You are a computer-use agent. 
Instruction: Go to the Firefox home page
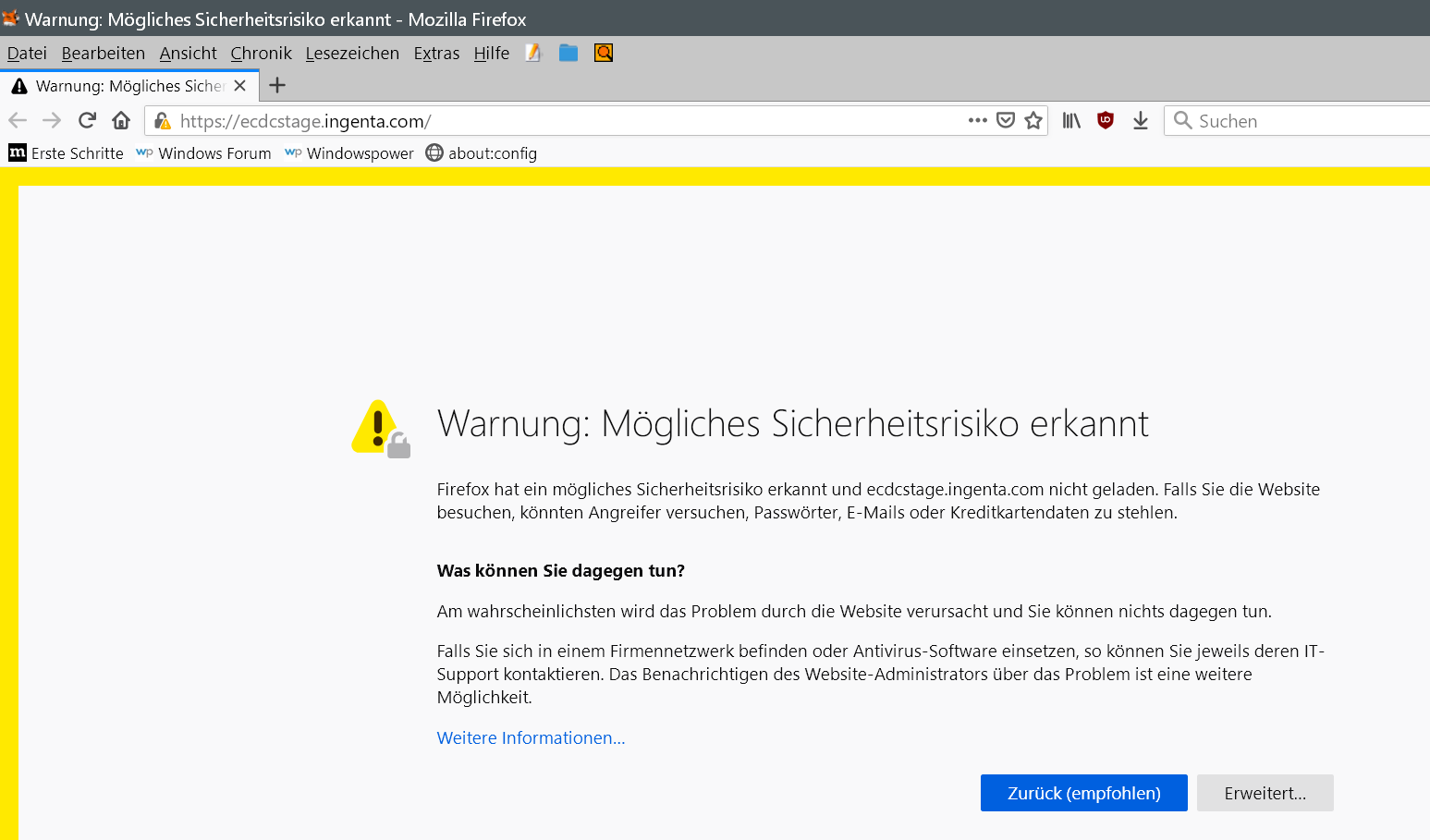121,120
